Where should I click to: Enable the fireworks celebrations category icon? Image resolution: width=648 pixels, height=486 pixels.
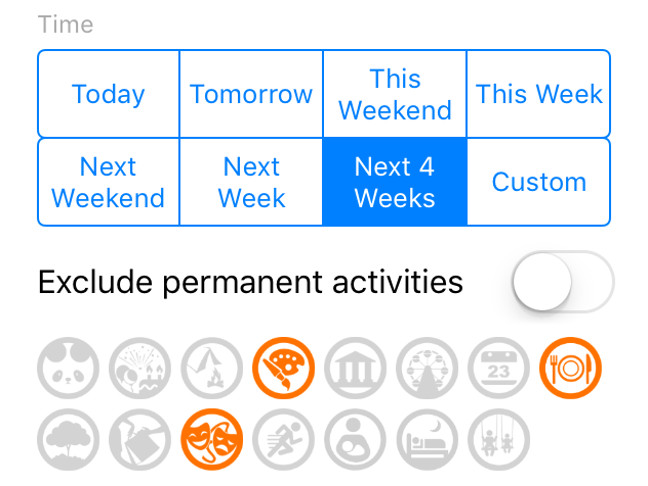click(x=140, y=368)
